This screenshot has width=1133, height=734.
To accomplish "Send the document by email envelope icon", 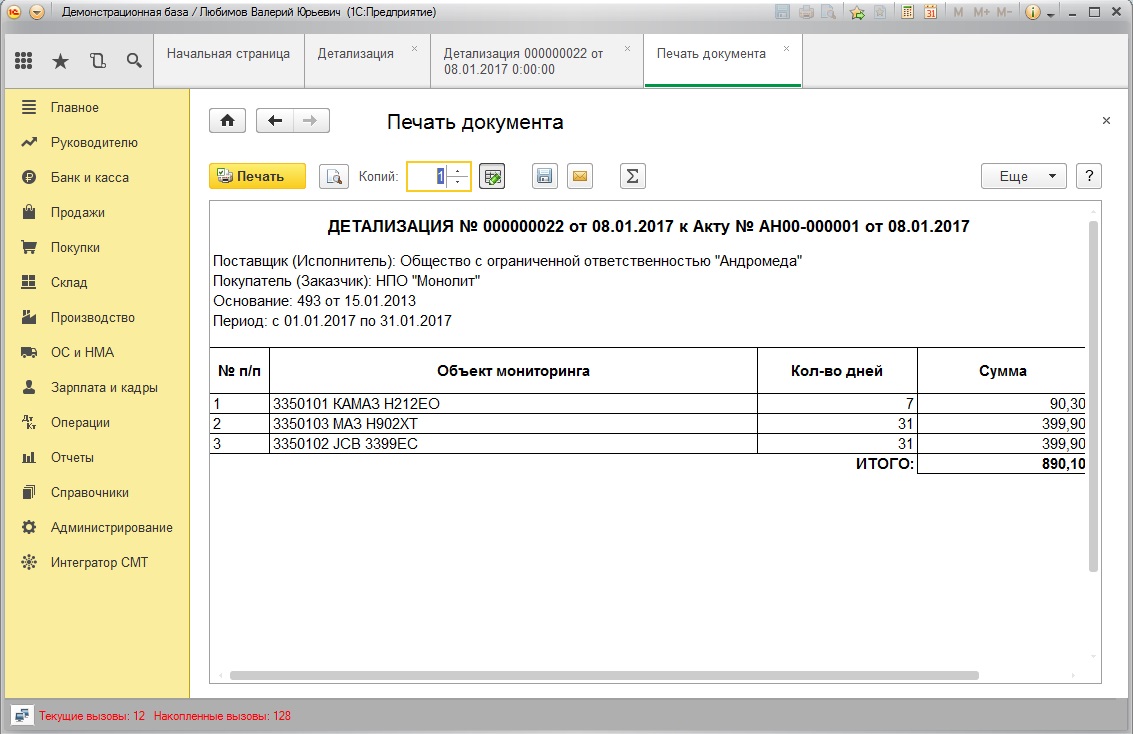I will click(x=580, y=176).
